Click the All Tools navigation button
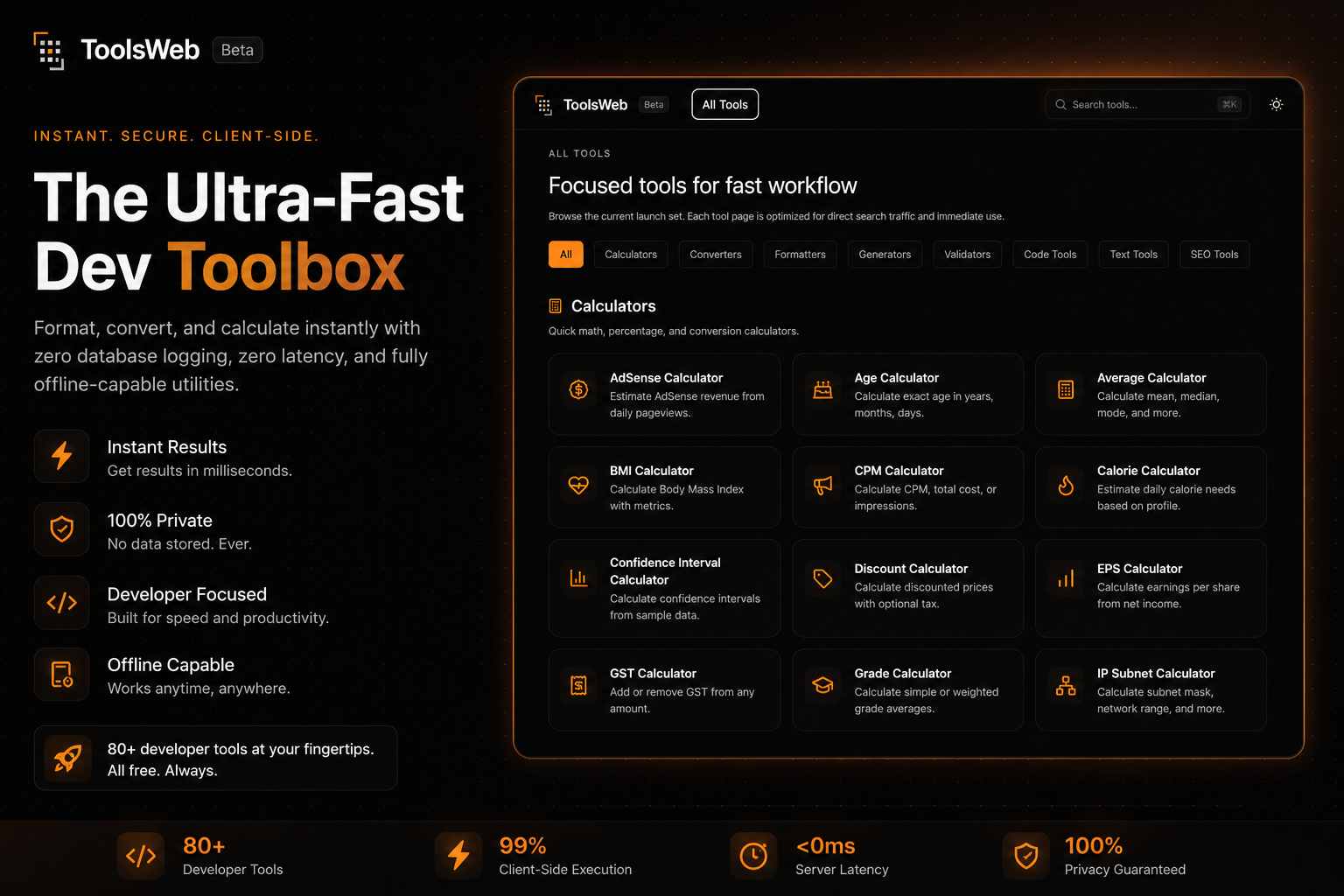The width and height of the screenshot is (1344, 896). 725,105
